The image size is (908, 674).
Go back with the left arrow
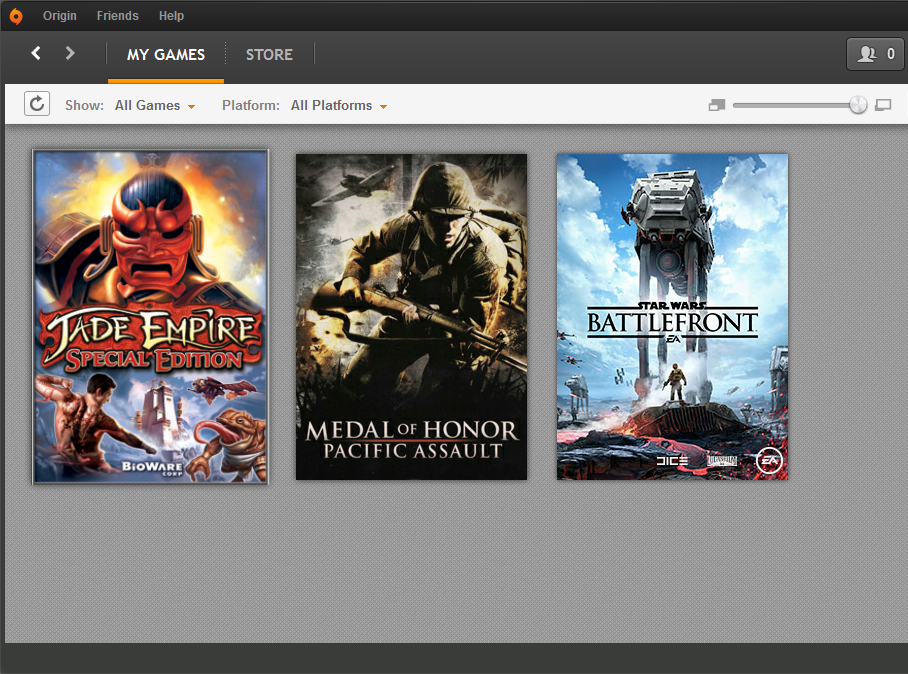tap(36, 53)
